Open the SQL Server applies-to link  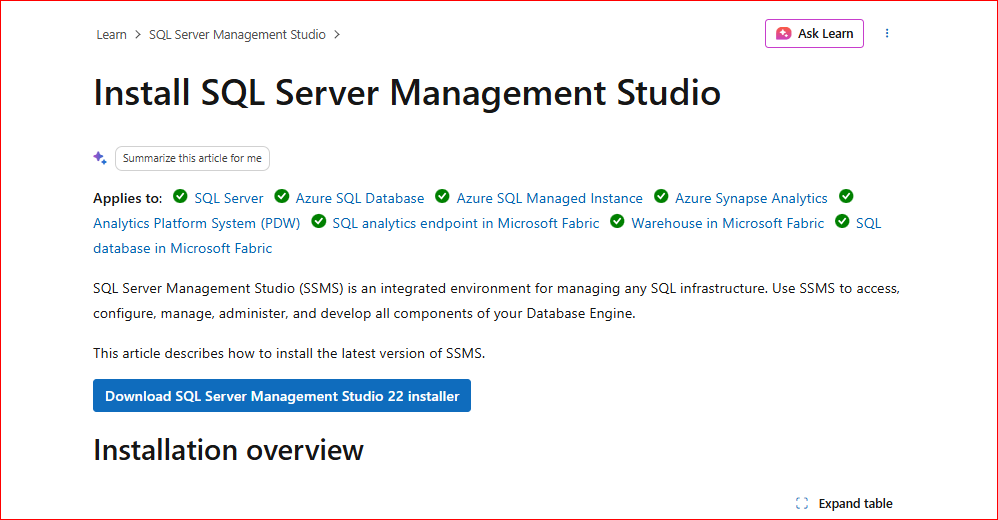point(228,199)
